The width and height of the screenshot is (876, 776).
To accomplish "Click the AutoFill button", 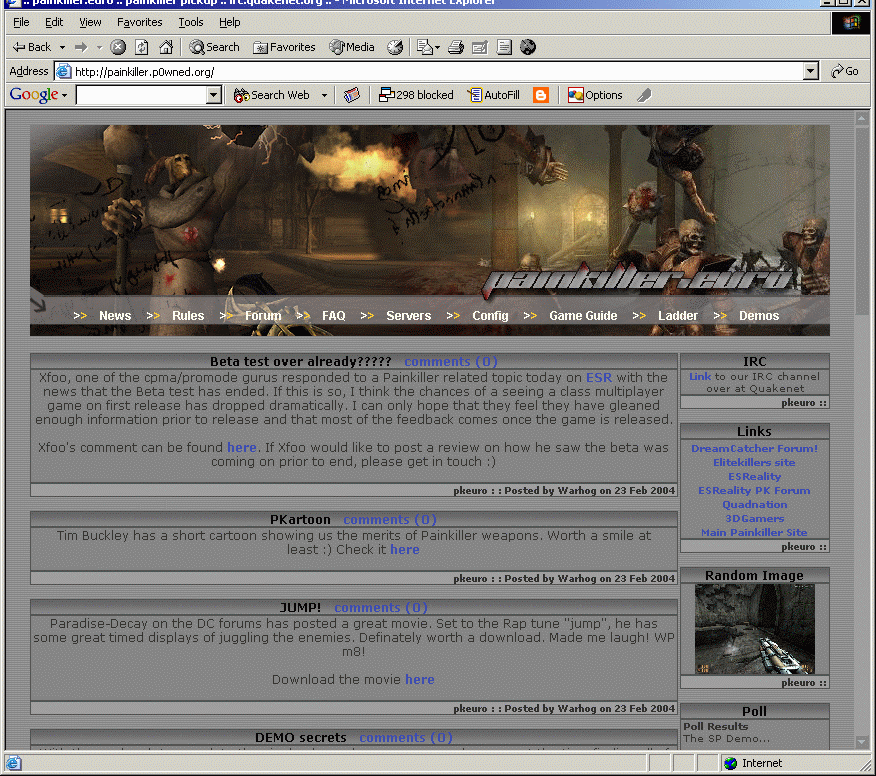I will click(x=494, y=96).
